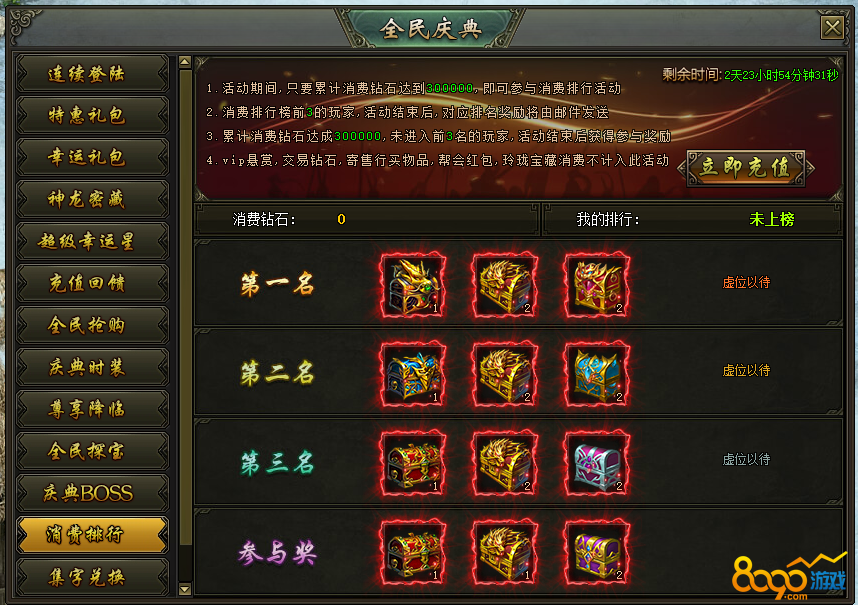
Task: Click sidebar scrollbar up arrow
Action: (185, 62)
